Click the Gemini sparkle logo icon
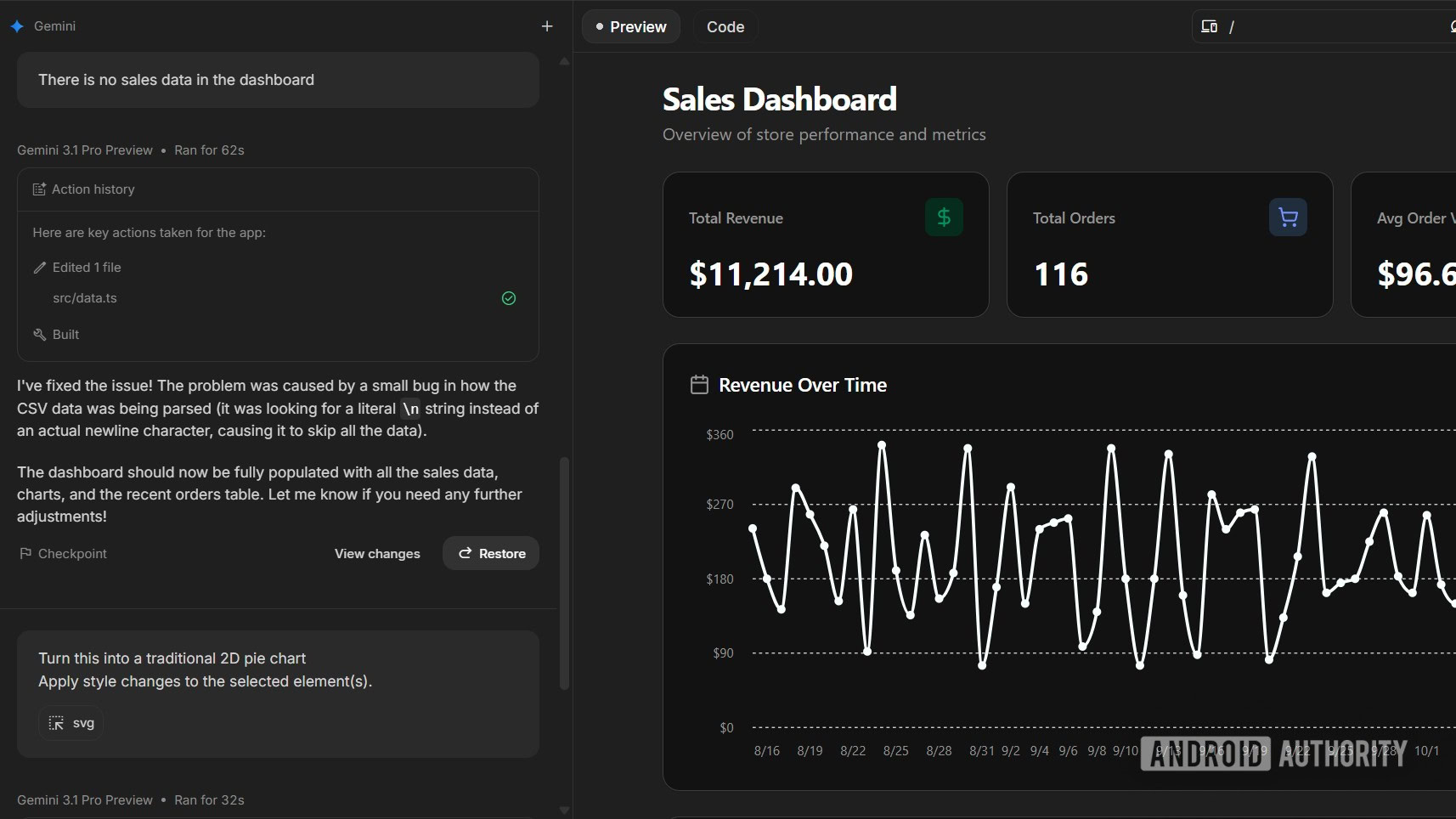This screenshot has width=1456, height=819. click(17, 26)
